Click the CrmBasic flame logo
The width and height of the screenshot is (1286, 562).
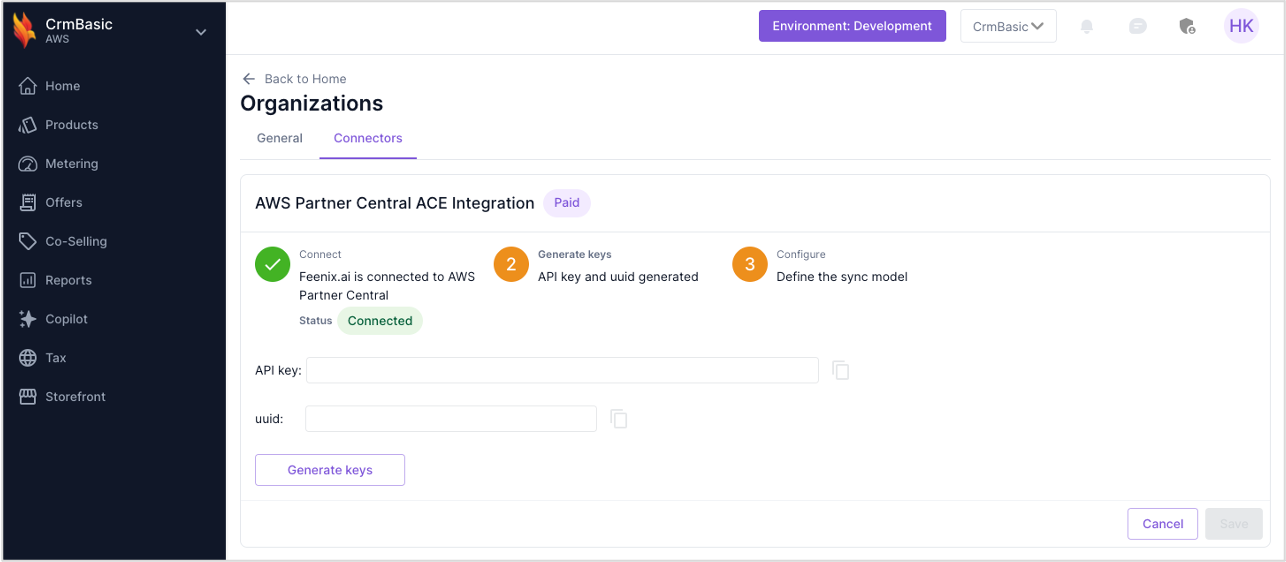(24, 31)
